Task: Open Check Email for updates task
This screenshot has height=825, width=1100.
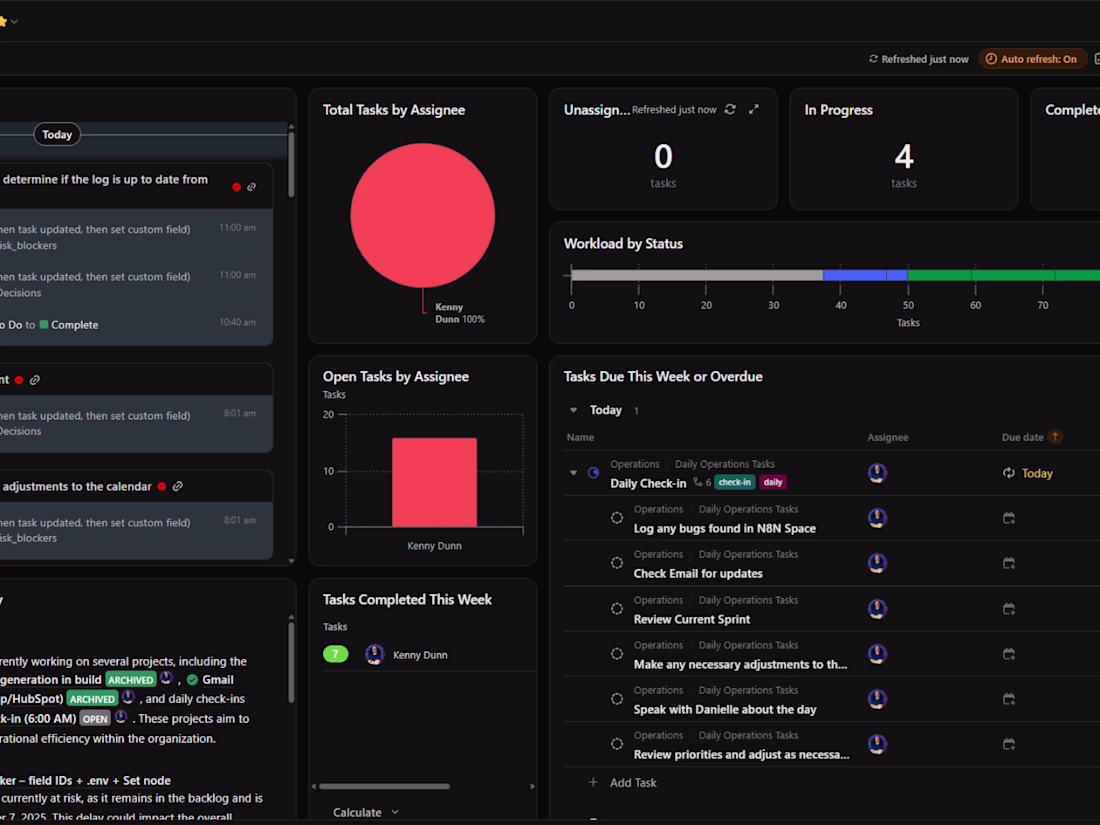Action: click(x=697, y=573)
